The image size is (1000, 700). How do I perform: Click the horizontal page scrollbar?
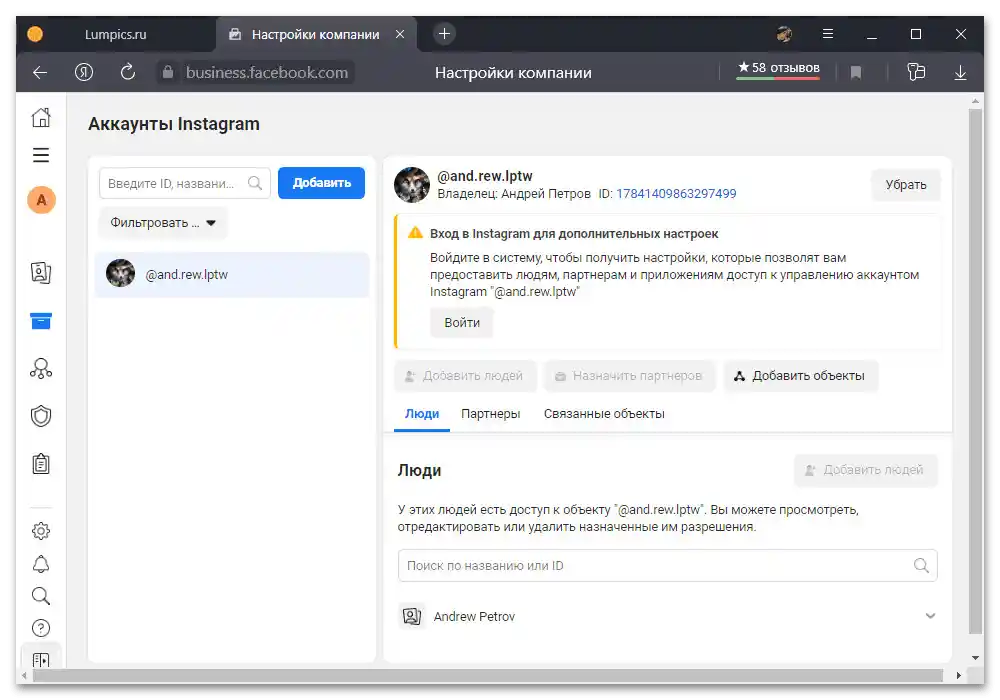click(488, 675)
